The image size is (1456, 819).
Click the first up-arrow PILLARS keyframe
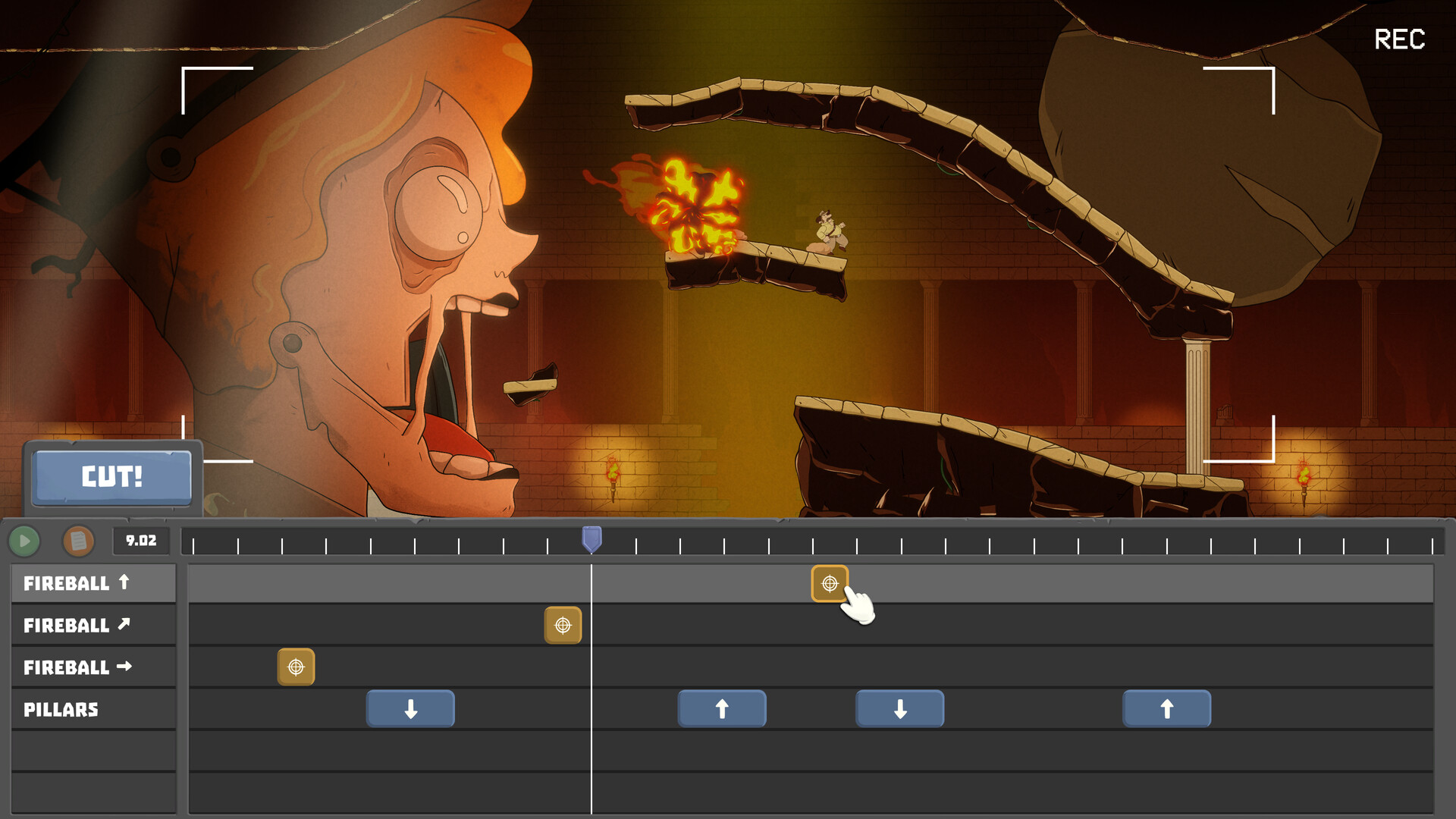(x=722, y=708)
